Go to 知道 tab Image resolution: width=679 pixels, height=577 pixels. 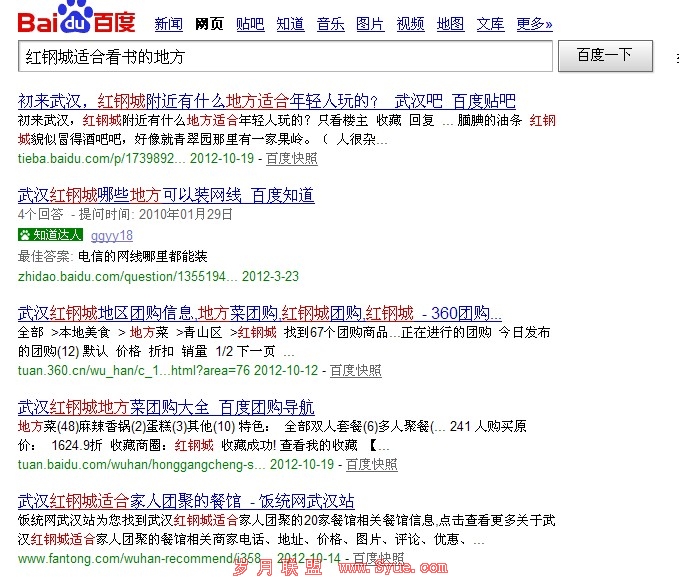[290, 23]
